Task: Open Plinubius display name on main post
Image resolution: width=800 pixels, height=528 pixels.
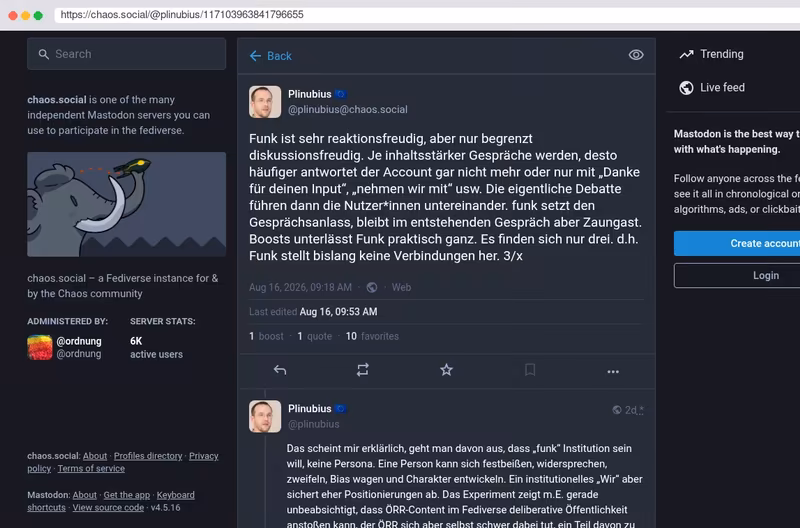Action: 310,94
